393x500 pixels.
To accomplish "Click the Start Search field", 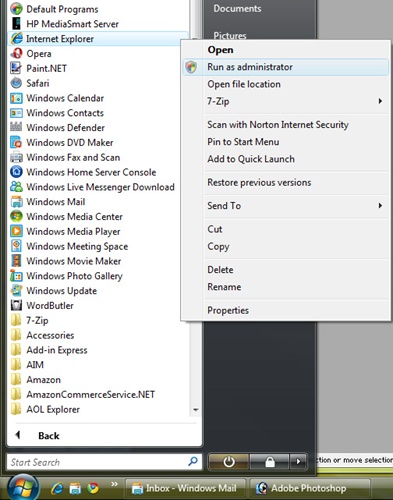I will pos(104,462).
